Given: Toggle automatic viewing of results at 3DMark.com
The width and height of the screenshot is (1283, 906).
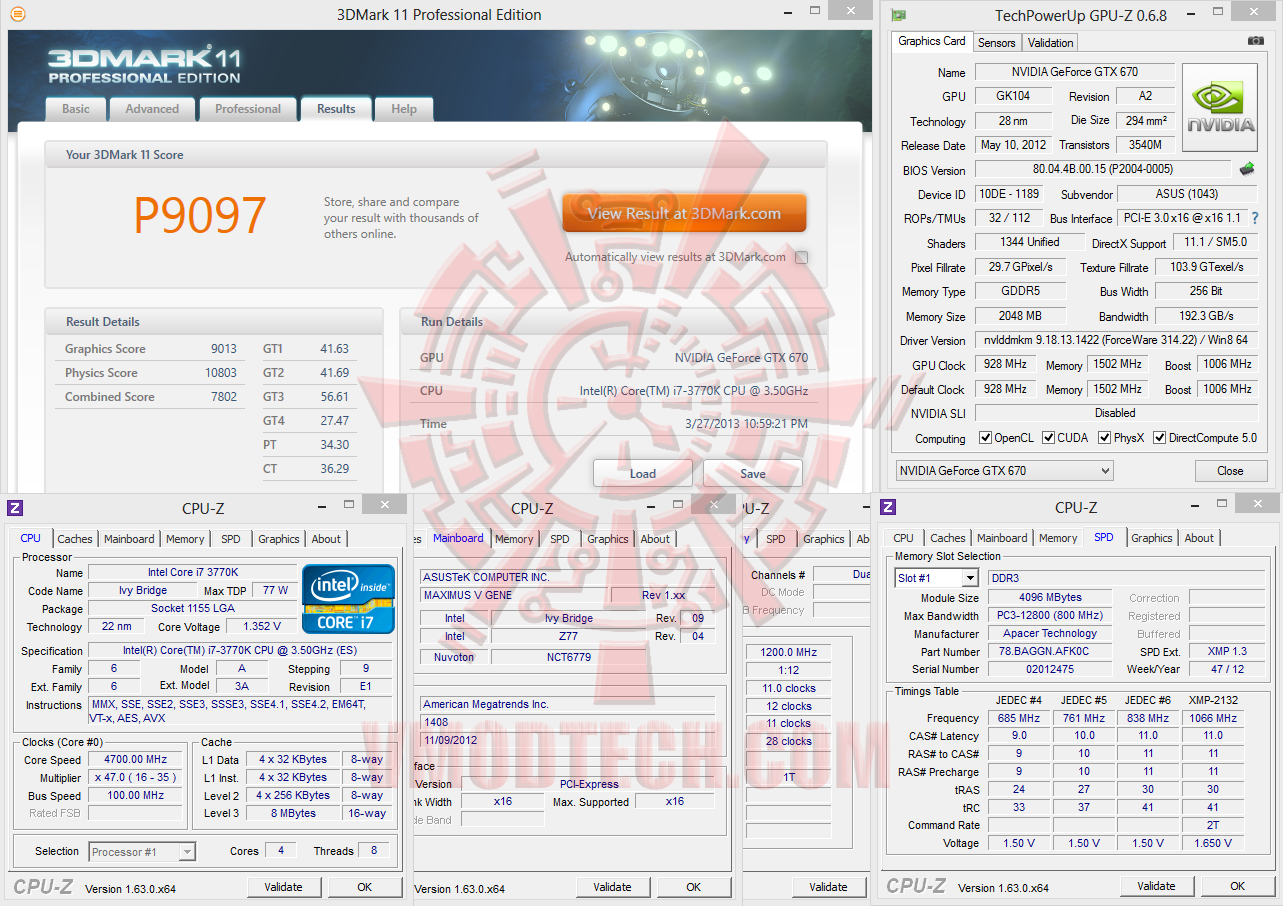Looking at the screenshot, I should point(801,257).
